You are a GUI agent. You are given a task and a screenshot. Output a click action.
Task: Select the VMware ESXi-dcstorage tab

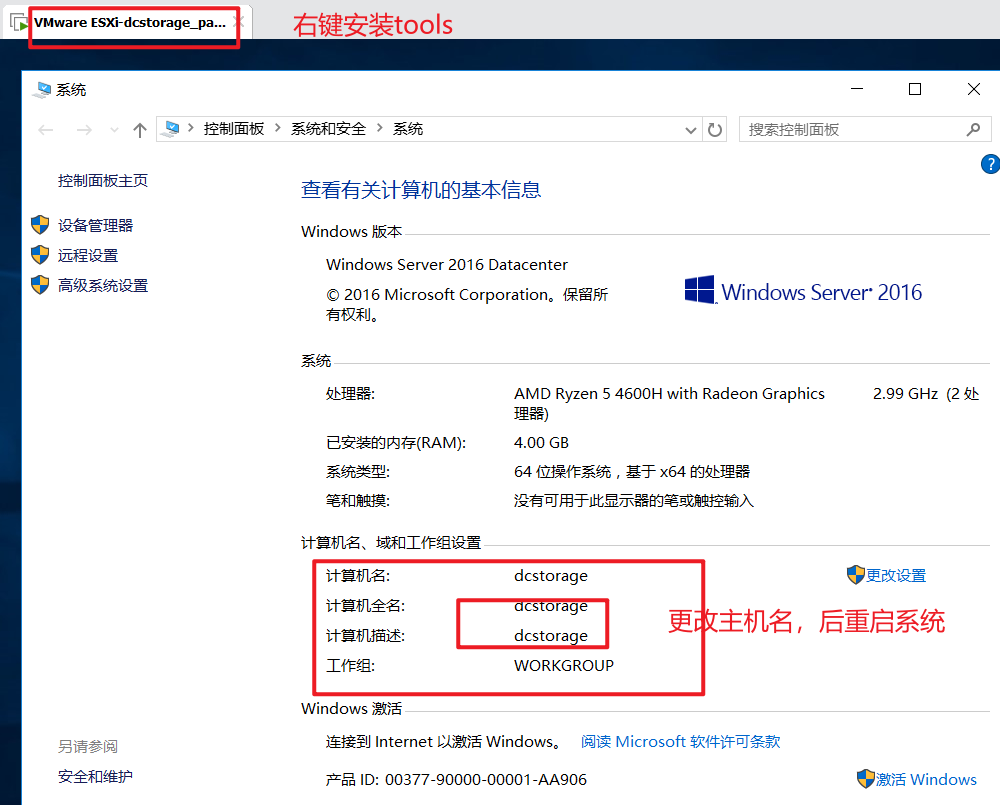pos(130,23)
